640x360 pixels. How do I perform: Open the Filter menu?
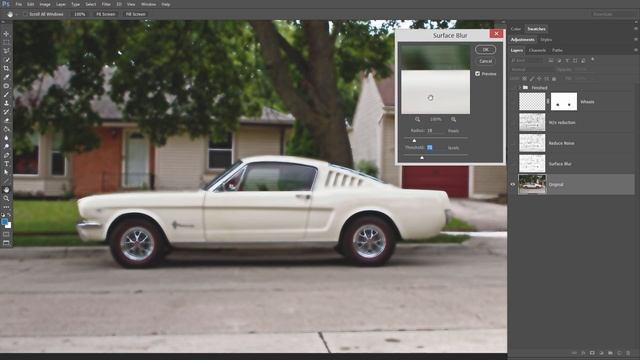(x=106, y=4)
